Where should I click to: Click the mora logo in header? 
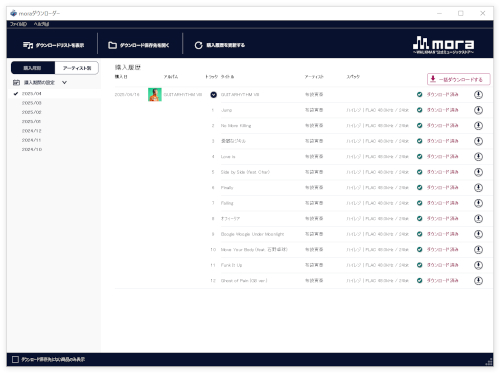(443, 45)
